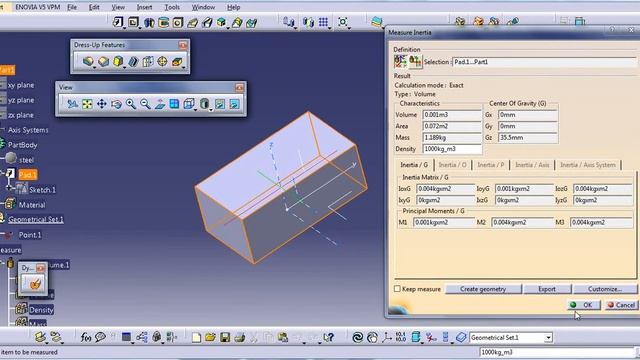The width and height of the screenshot is (640, 360).
Task: Toggle the Keep measure checkbox
Action: pos(397,289)
